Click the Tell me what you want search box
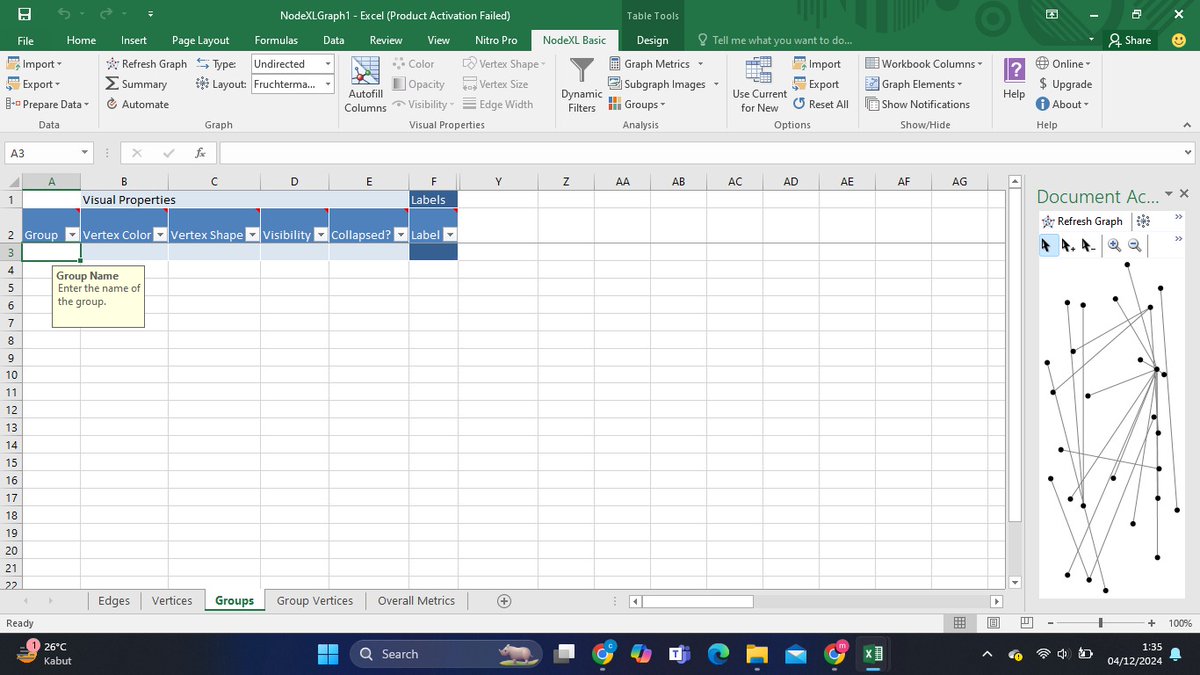 [775, 40]
